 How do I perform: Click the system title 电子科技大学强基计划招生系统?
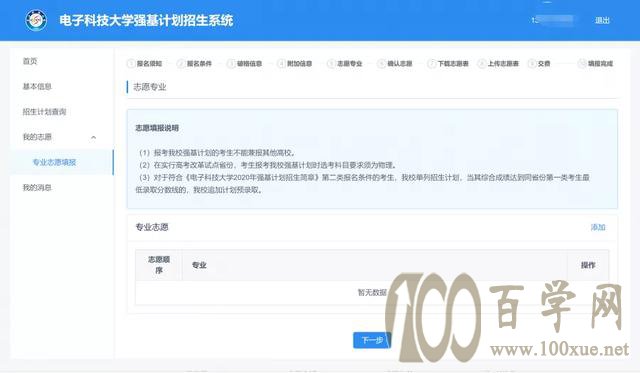[x=146, y=20]
